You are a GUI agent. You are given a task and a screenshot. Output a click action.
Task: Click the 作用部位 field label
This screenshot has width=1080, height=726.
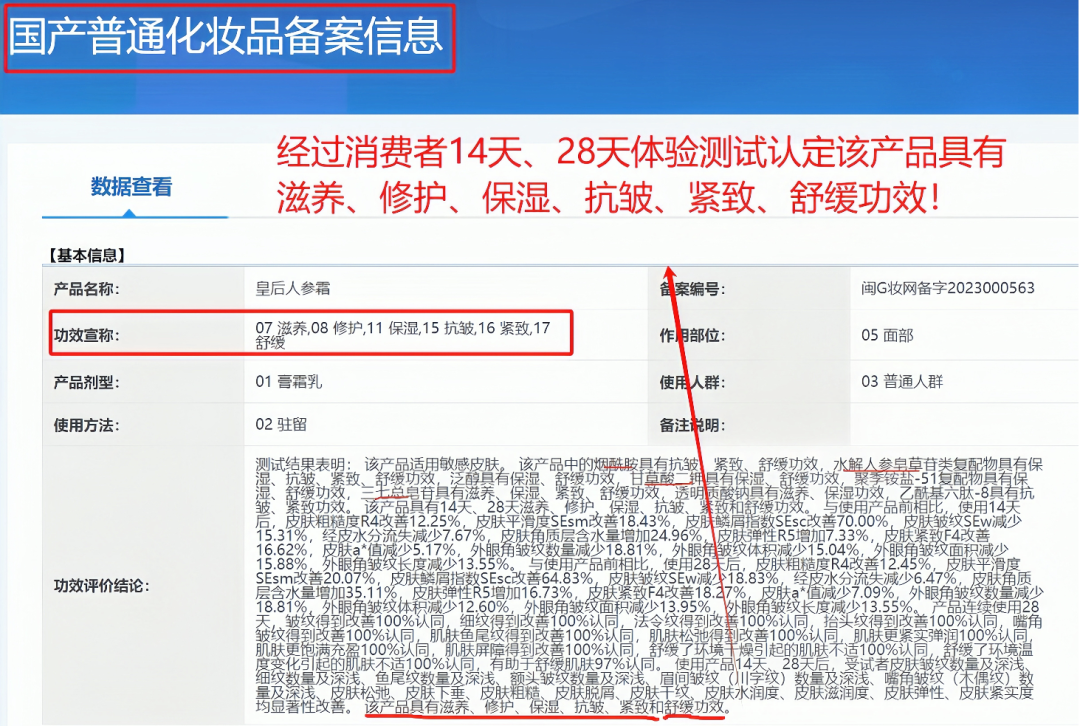point(692,335)
